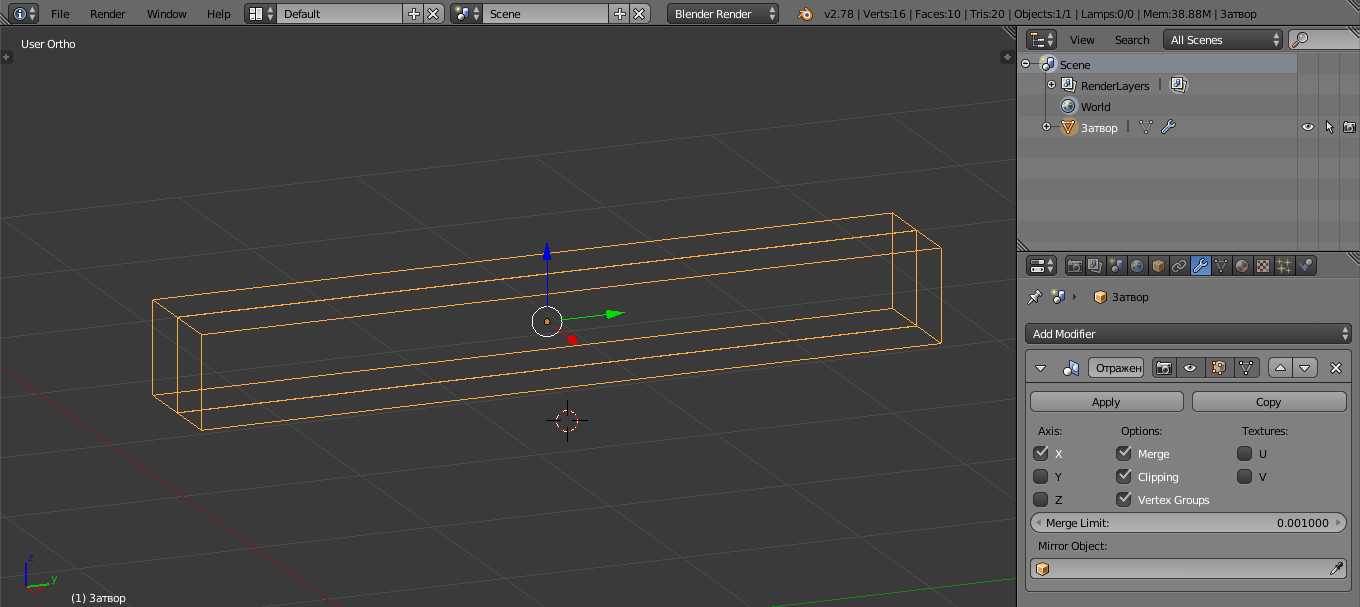Click the eyedropper next to Mirror Object
This screenshot has height=607, width=1360.
coord(1336,568)
